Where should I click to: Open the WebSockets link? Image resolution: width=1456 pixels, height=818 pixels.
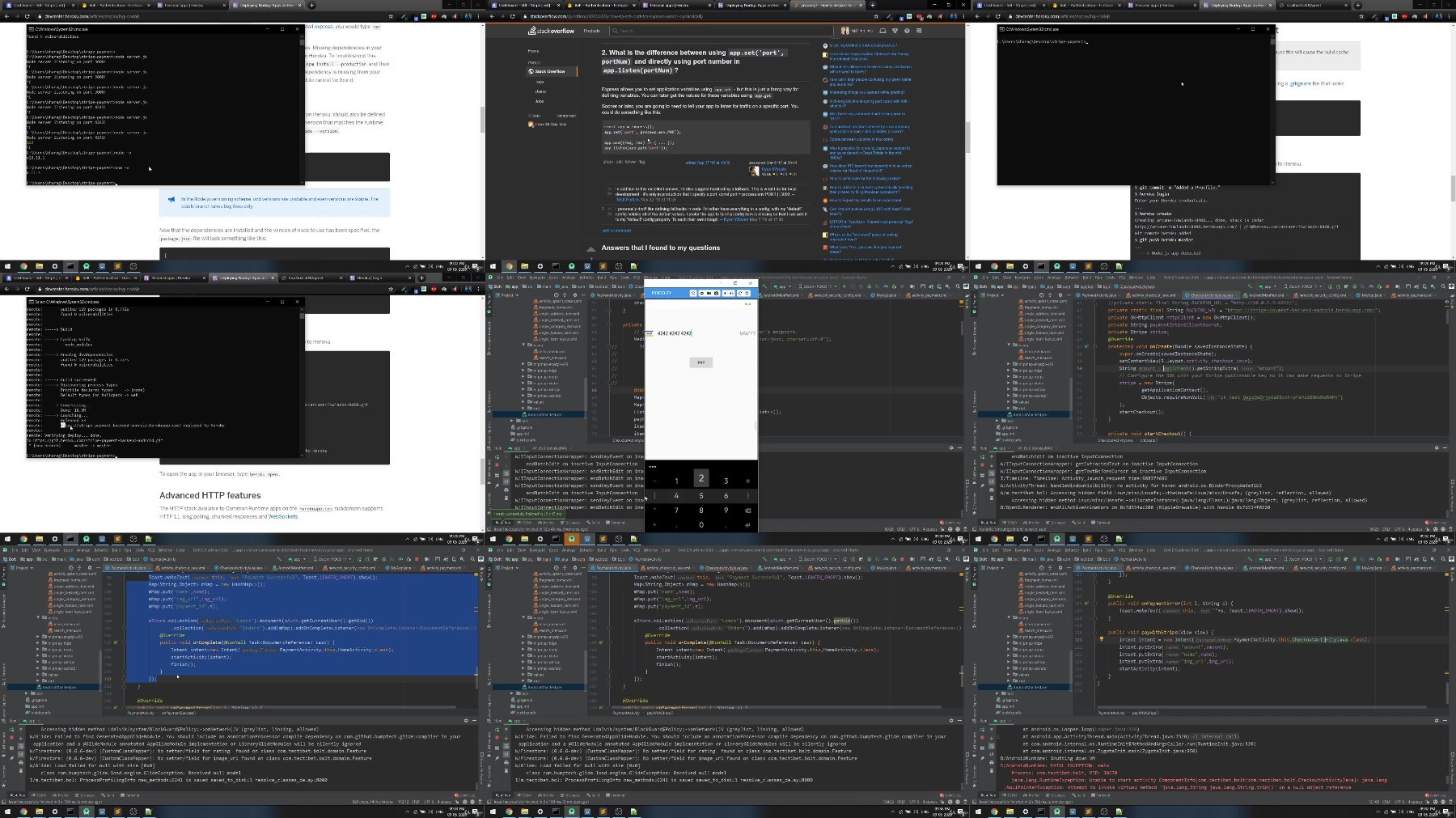click(x=283, y=516)
